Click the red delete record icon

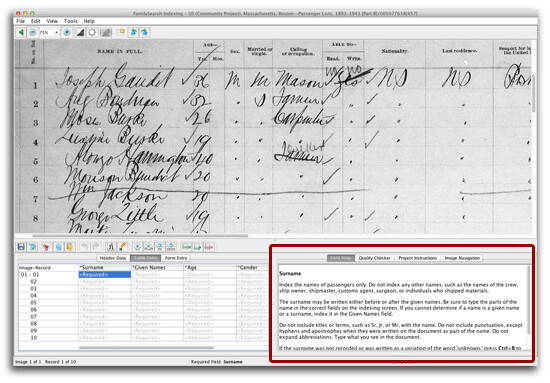point(209,247)
